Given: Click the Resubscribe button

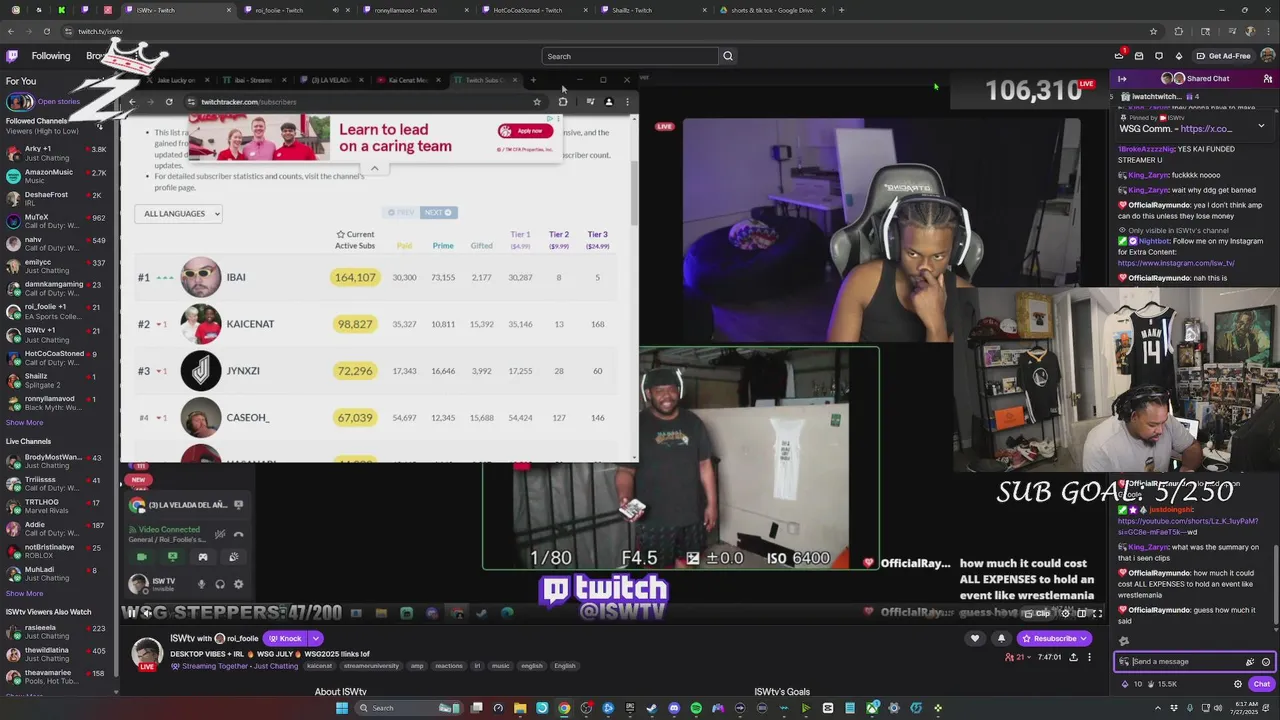Looking at the screenshot, I should pyautogui.click(x=1054, y=638).
